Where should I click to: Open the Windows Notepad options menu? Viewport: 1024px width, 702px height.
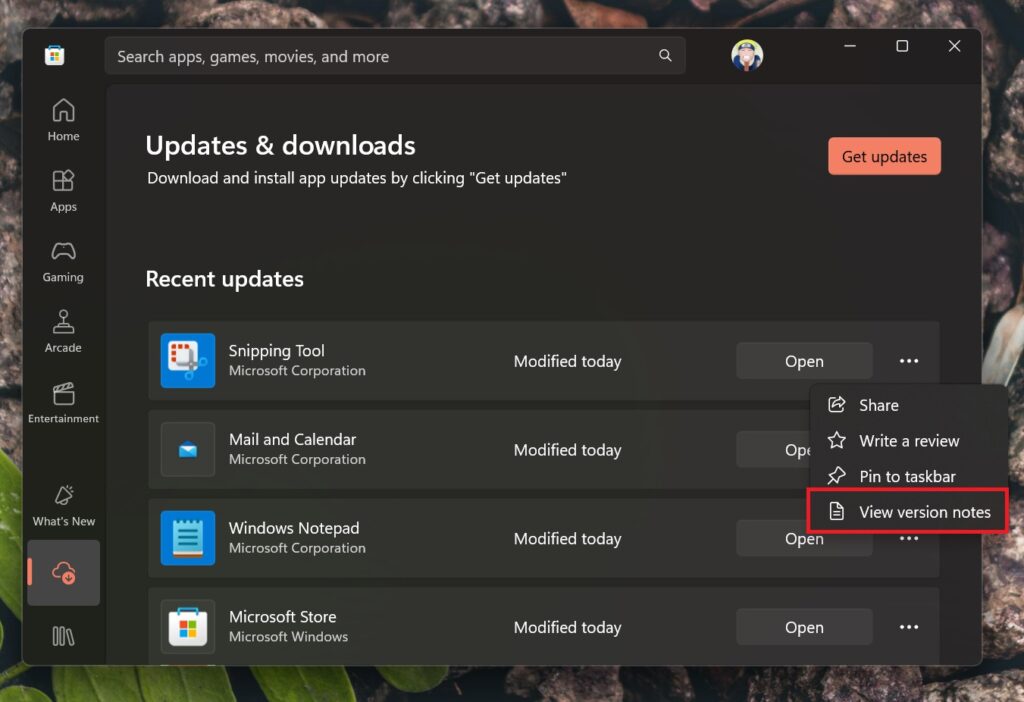coord(908,538)
